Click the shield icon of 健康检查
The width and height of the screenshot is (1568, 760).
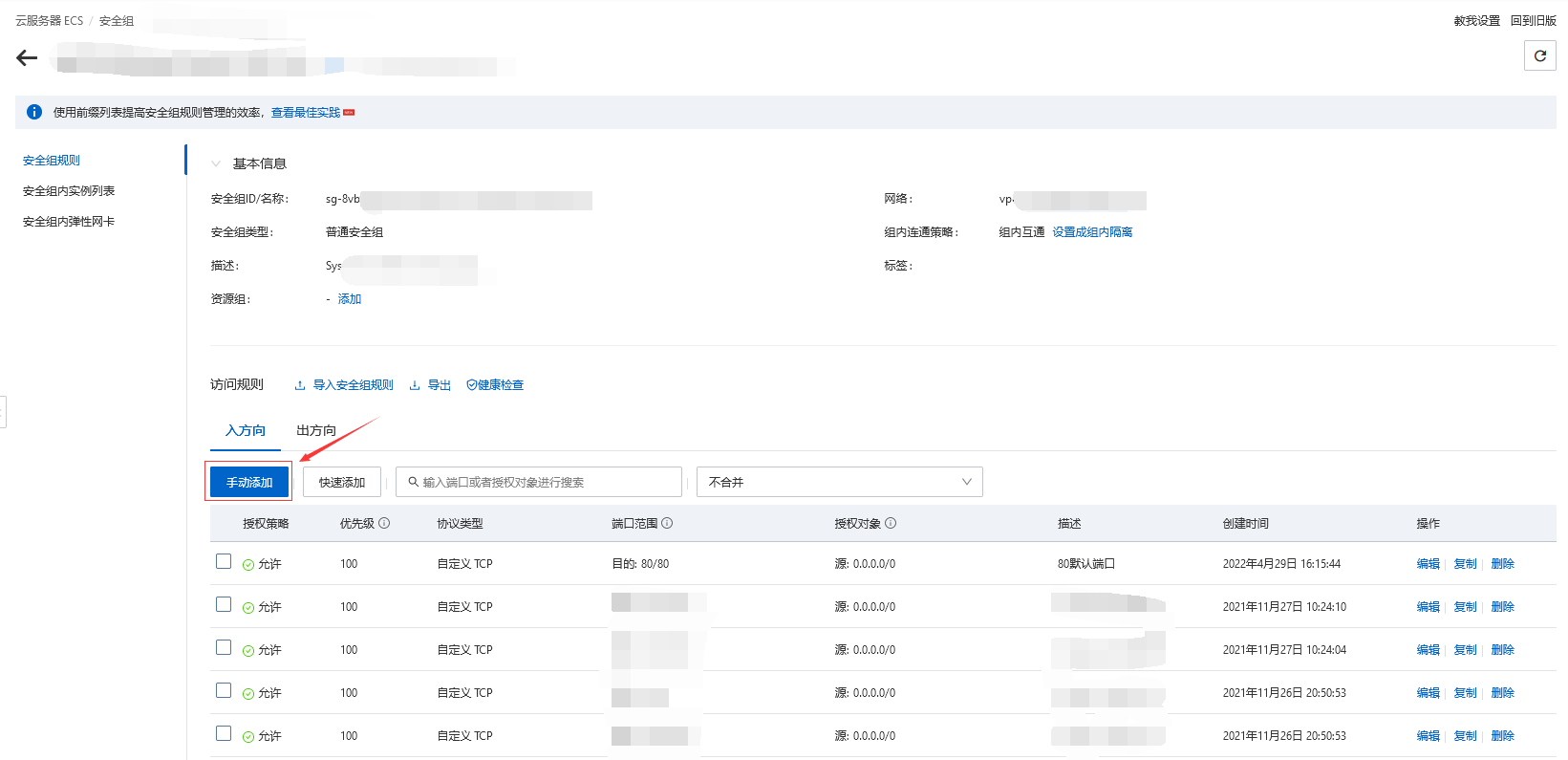point(472,385)
